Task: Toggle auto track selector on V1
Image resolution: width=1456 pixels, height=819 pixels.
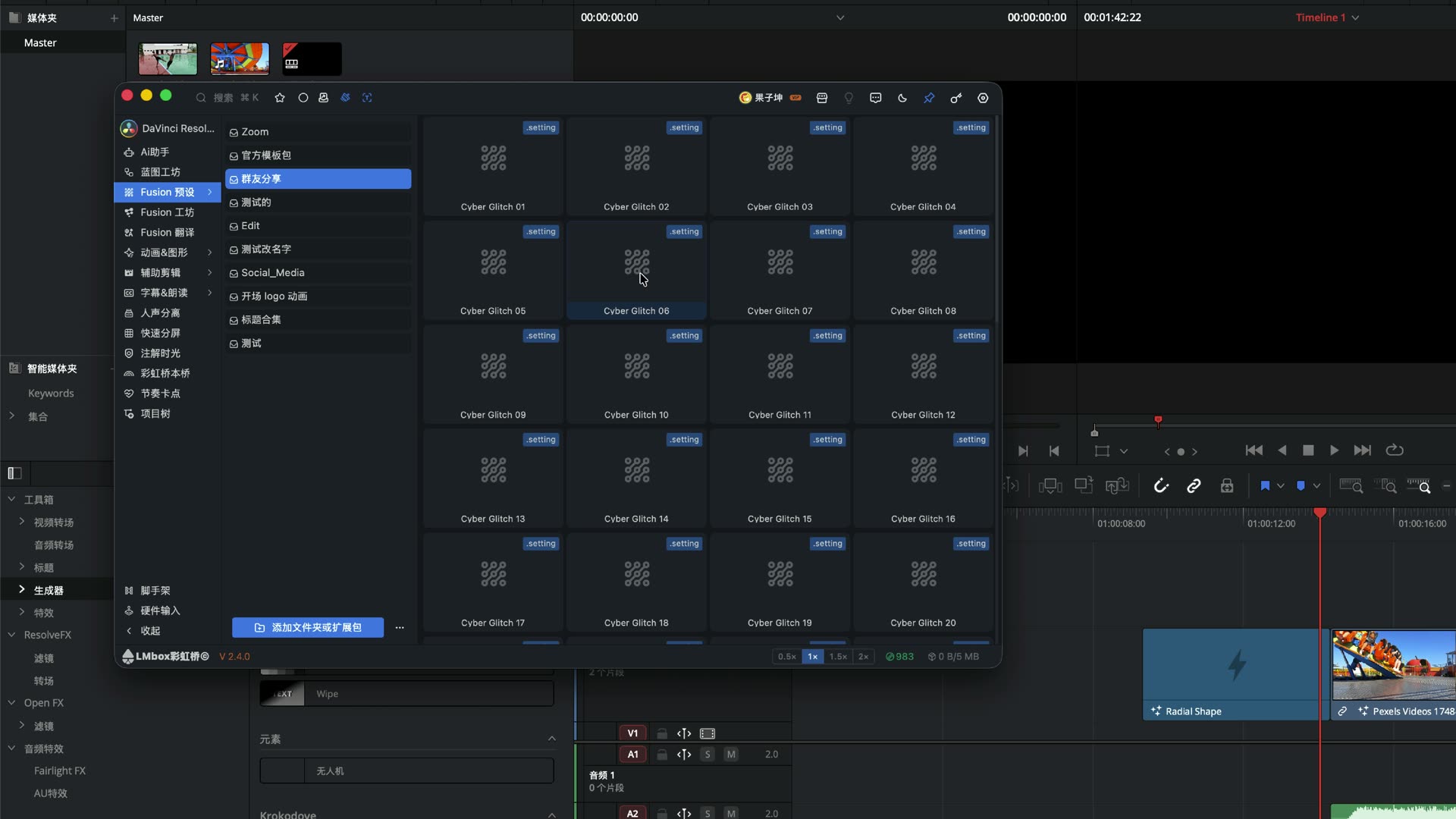Action: [x=684, y=733]
